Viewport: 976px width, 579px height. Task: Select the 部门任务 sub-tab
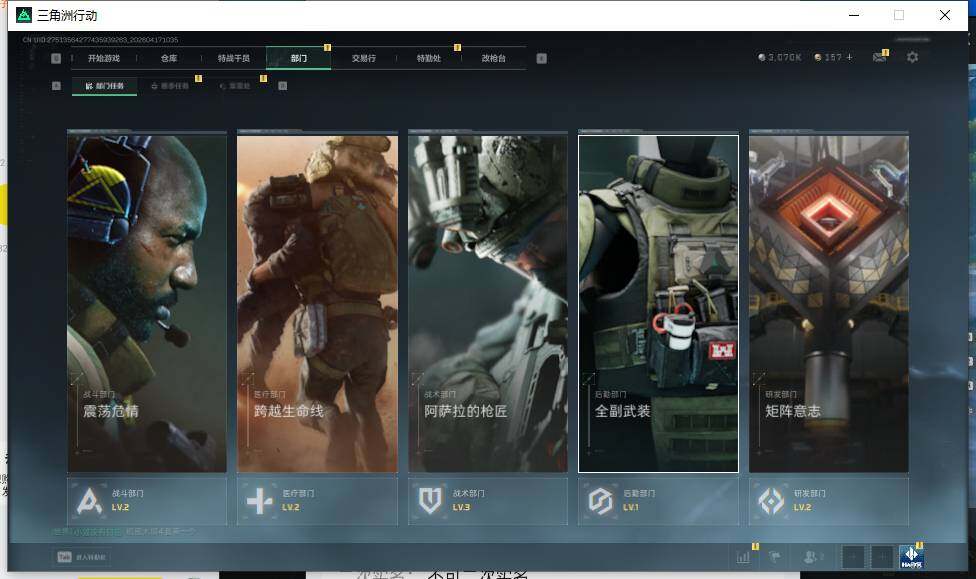105,86
